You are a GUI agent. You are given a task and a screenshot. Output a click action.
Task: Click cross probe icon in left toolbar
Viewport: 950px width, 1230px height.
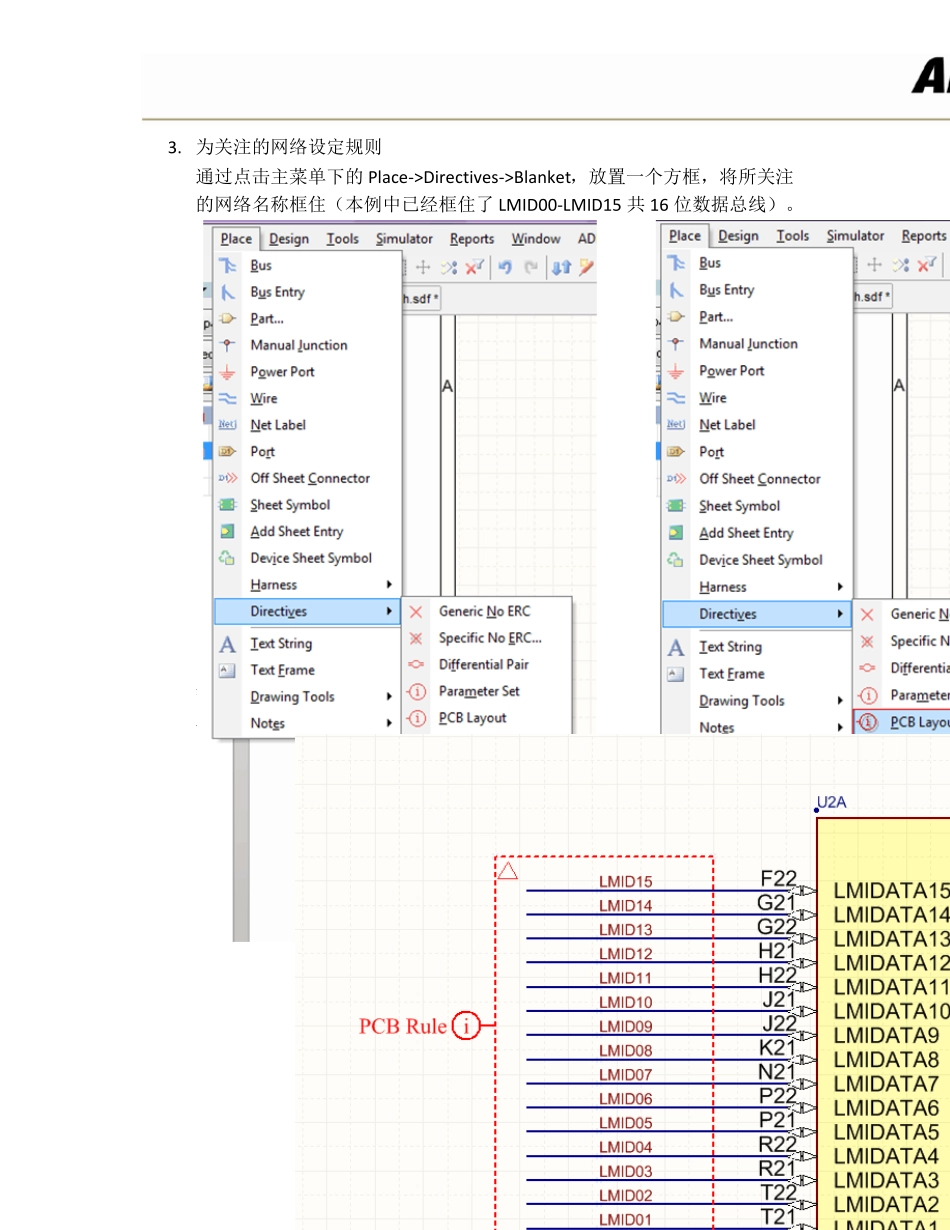pos(586,266)
